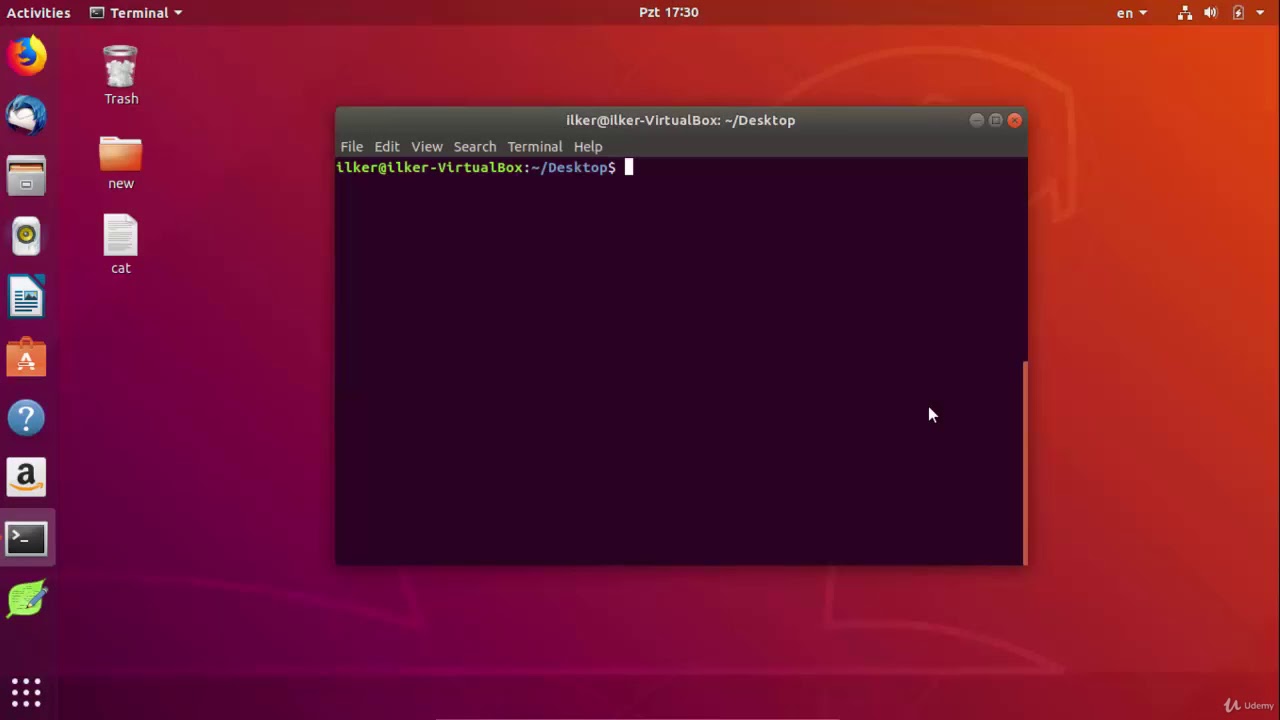Select the 'new' folder on desktop
The height and width of the screenshot is (720, 1280).
tap(121, 162)
